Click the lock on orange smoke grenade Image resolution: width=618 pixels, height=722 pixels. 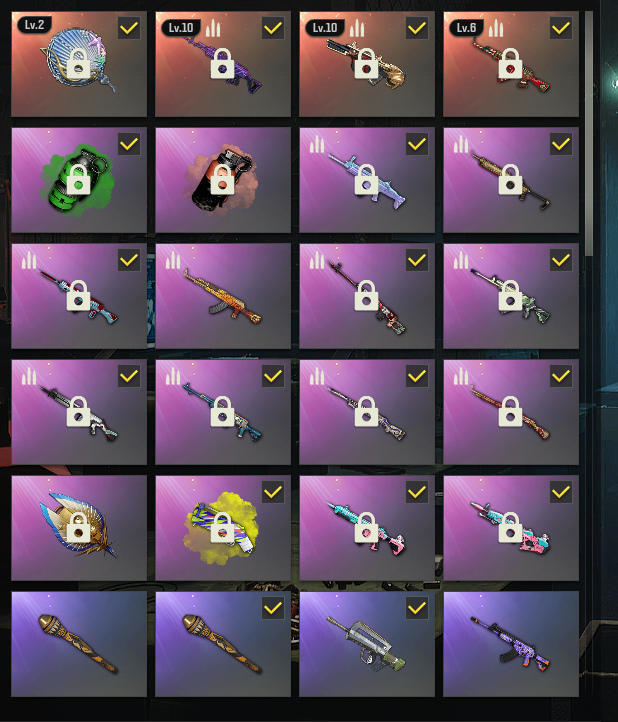point(222,179)
